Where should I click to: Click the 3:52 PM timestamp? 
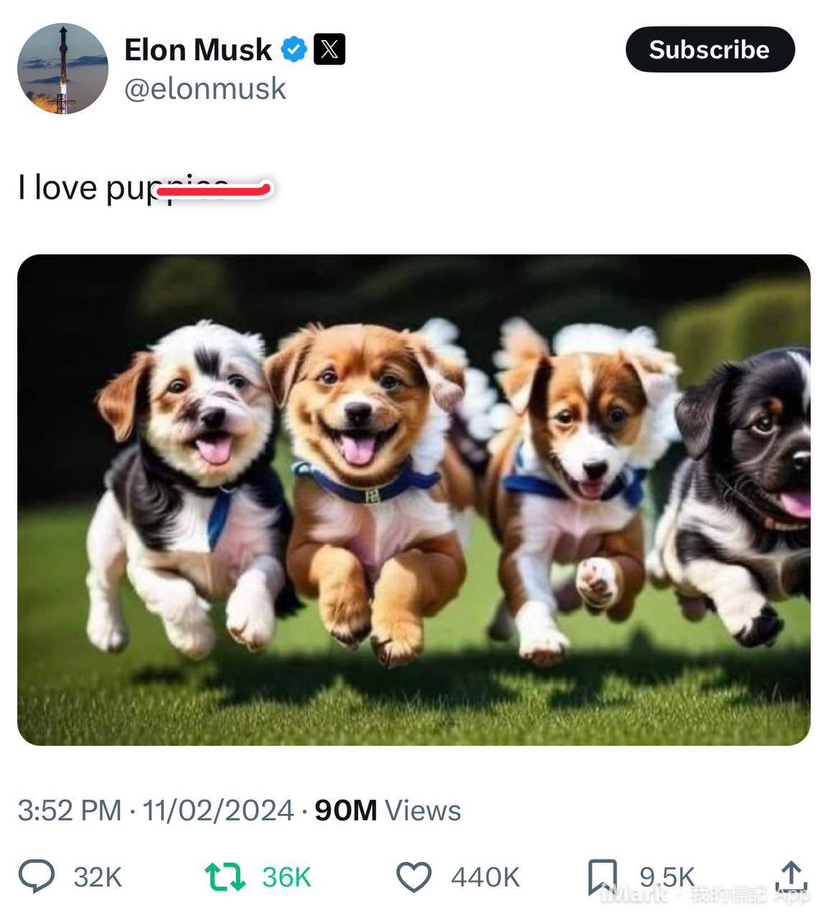point(69,811)
